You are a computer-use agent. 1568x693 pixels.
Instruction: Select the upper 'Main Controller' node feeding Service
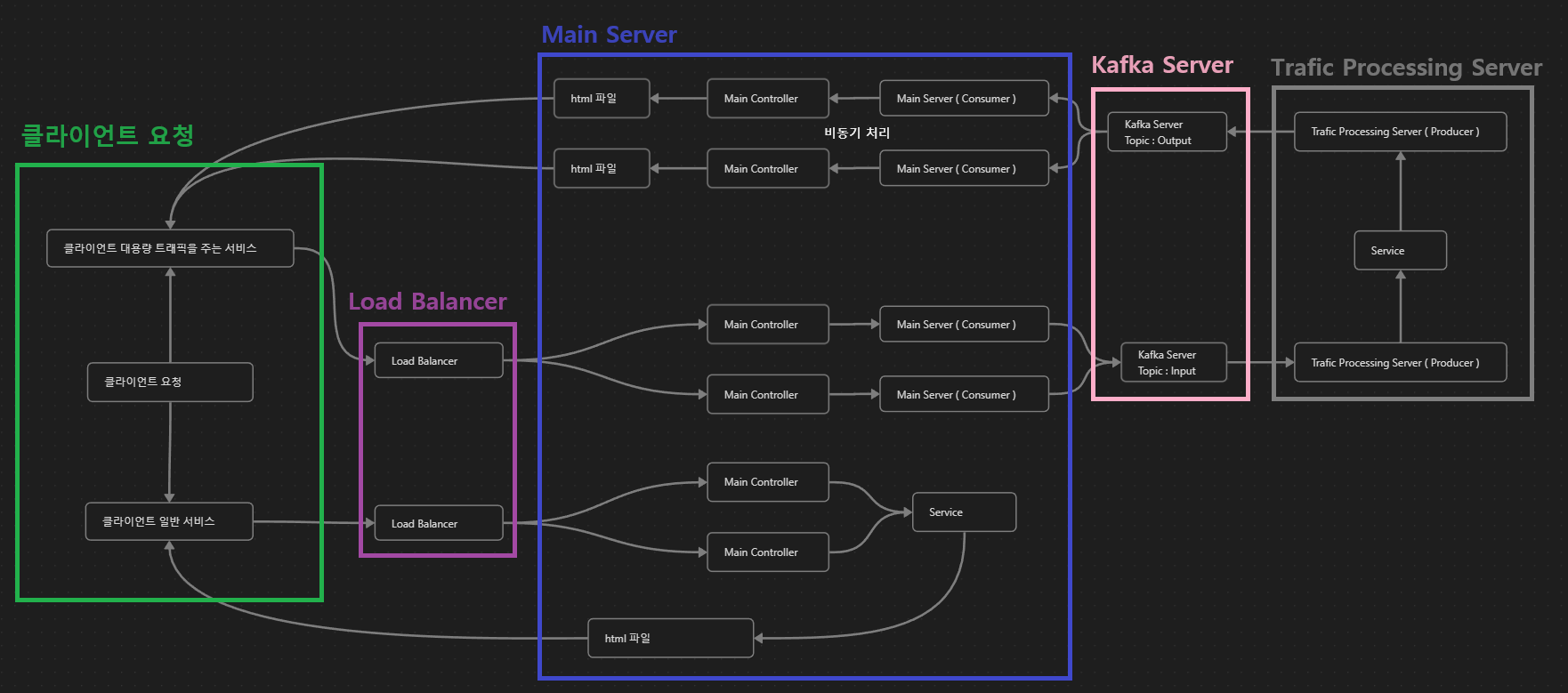pyautogui.click(x=768, y=481)
